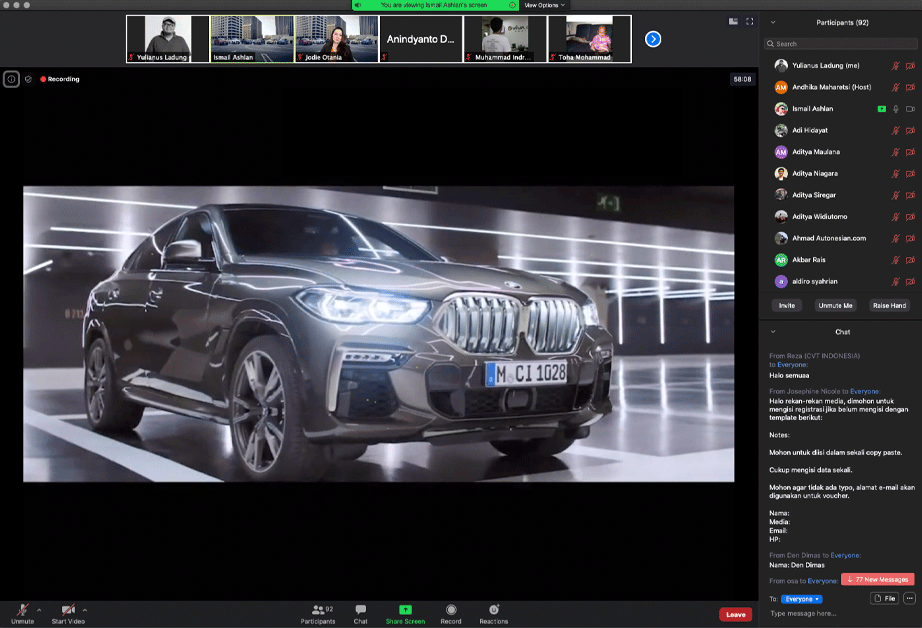This screenshot has width=922, height=628.
Task: Expand audio options arrow next to Unmute
Action: point(39,609)
